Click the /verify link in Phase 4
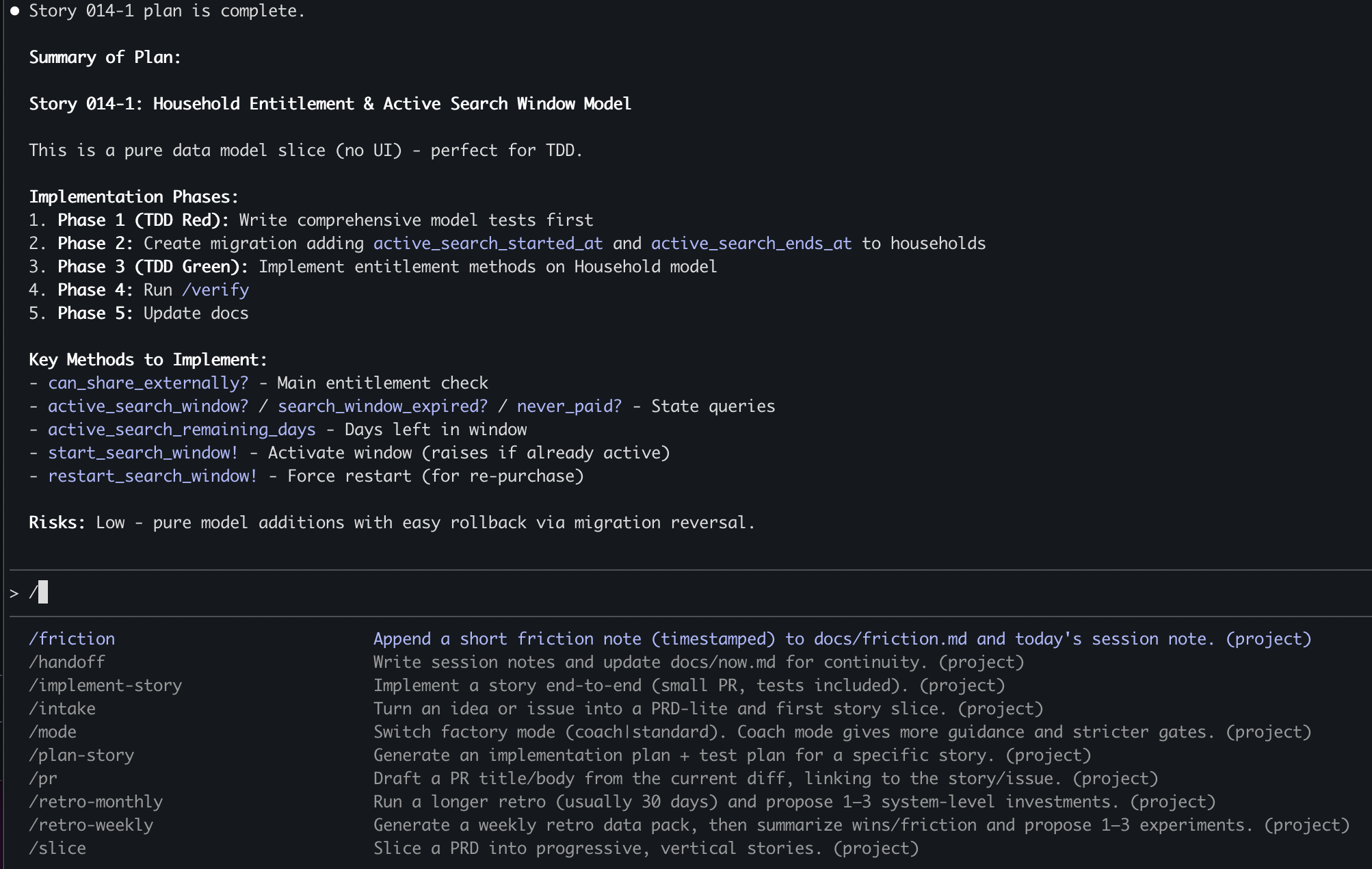The height and width of the screenshot is (869, 1372). (x=215, y=289)
